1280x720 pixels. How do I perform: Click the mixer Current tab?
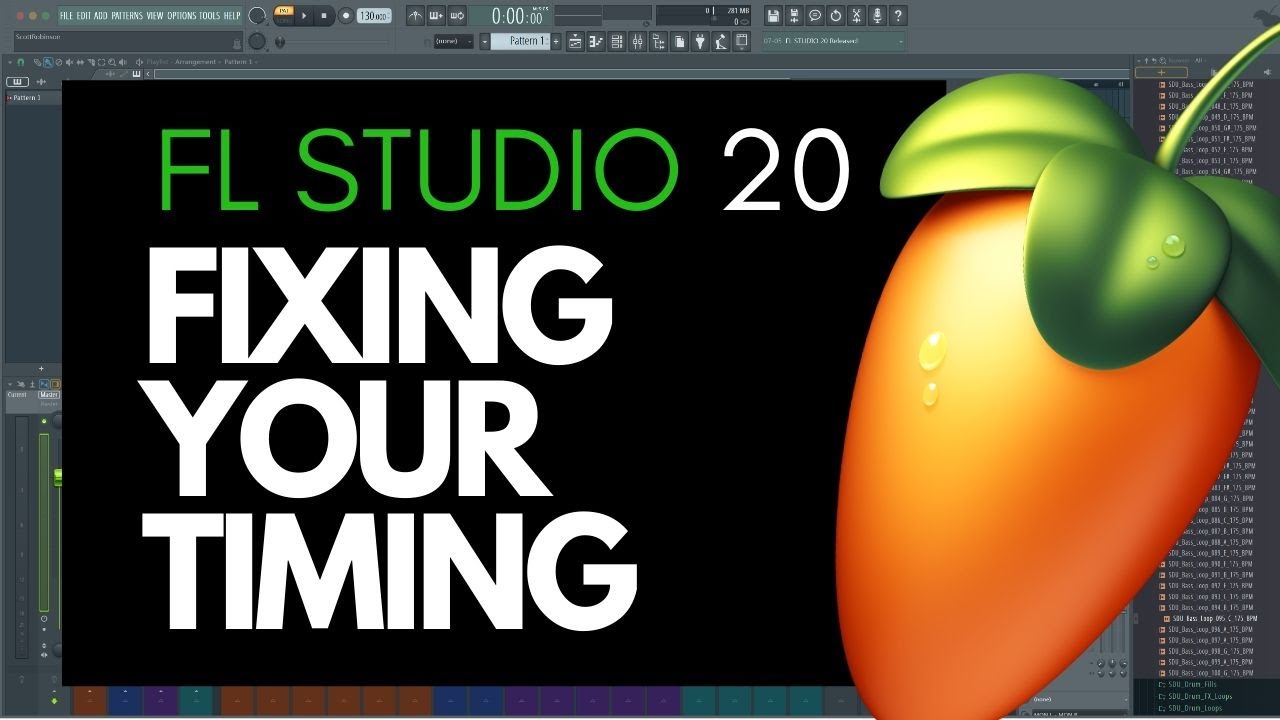tap(17, 395)
